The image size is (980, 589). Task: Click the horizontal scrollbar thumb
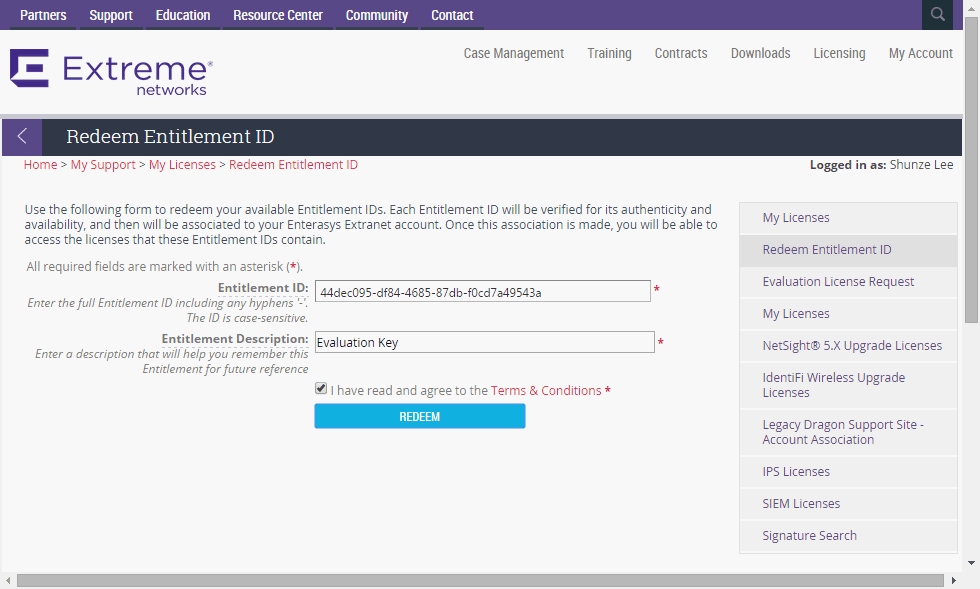pyautogui.click(x=480, y=581)
